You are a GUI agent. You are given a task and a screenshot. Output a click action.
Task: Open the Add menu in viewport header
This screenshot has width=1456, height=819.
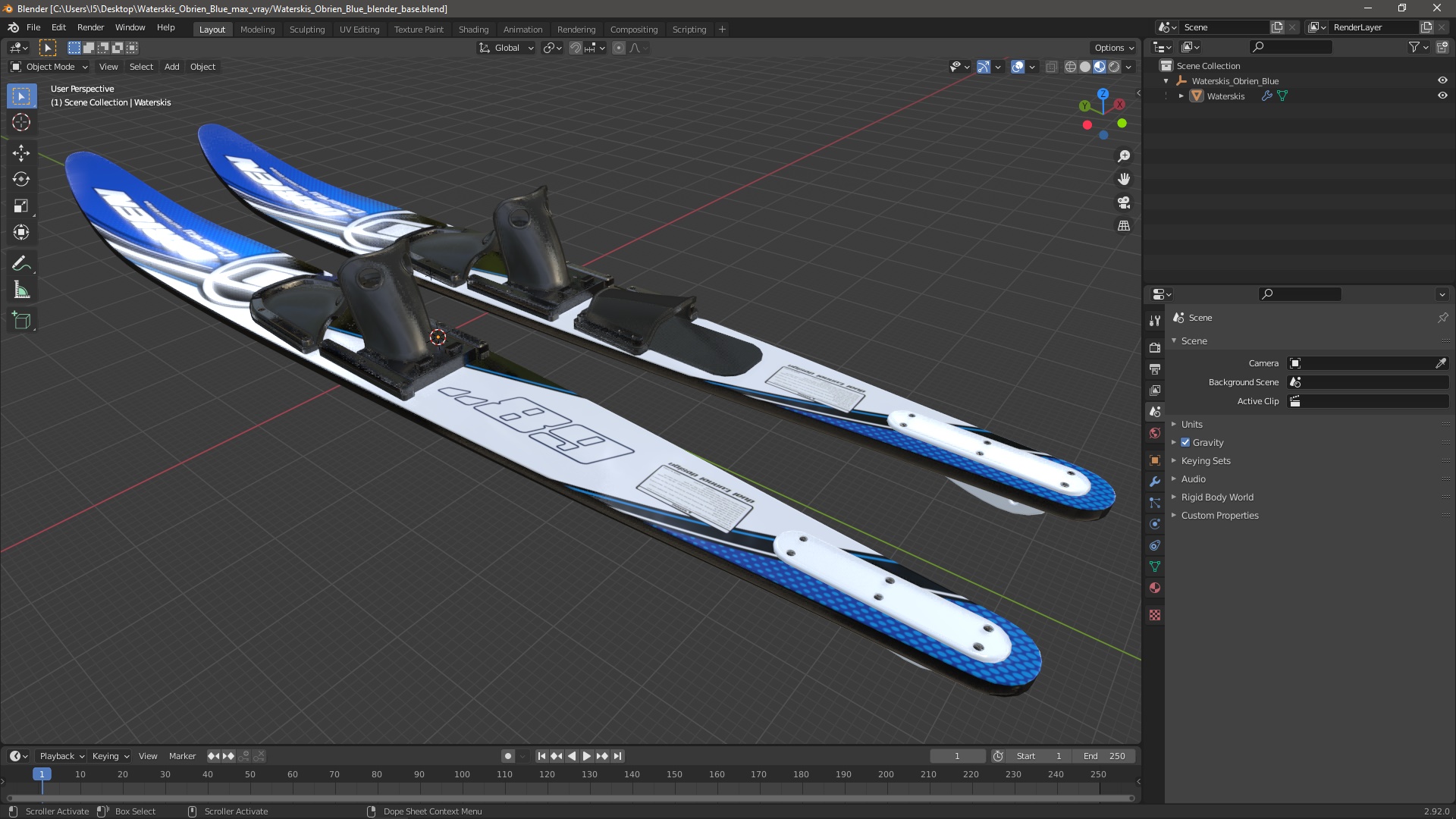click(x=172, y=67)
